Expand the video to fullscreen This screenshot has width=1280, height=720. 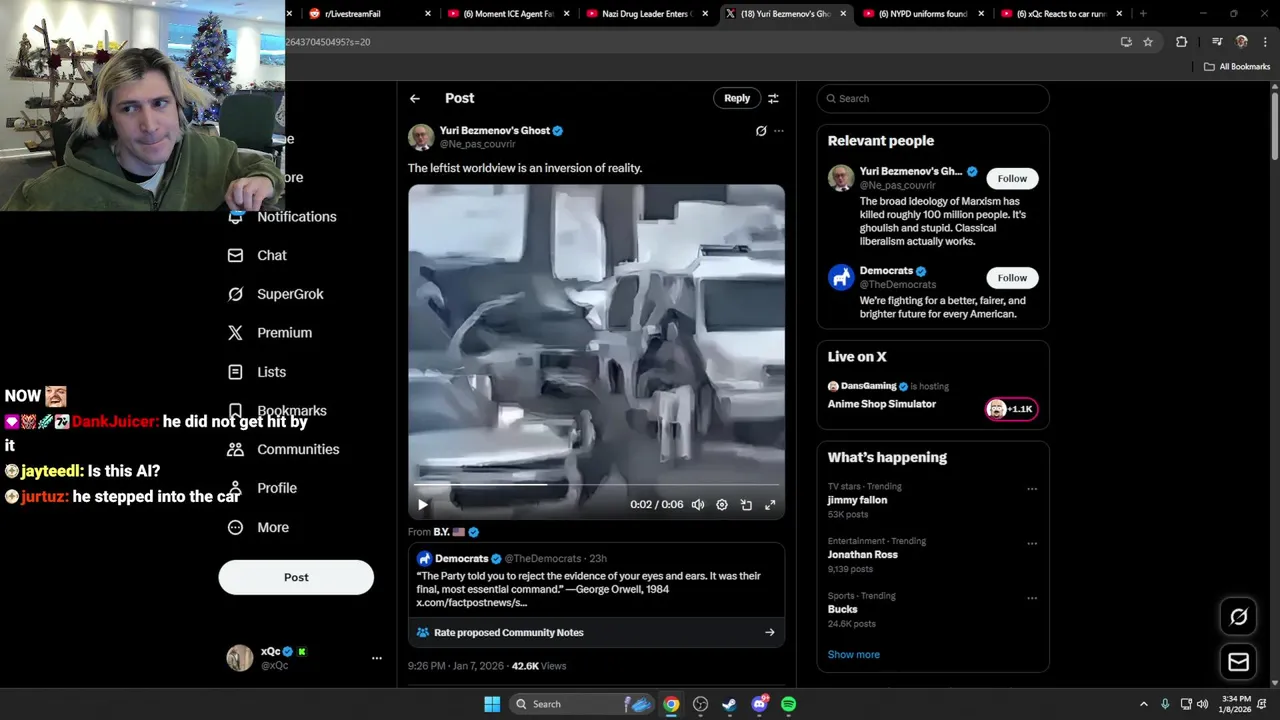point(770,505)
